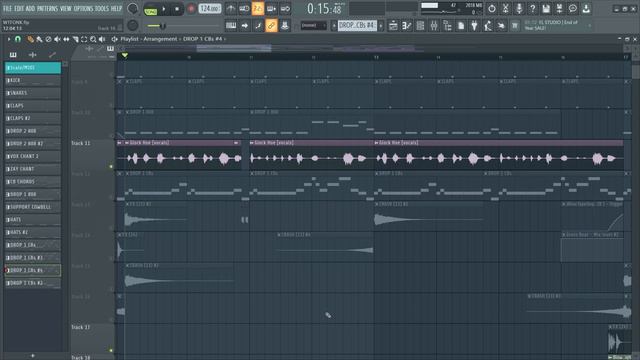Image resolution: width=640 pixels, height=360 pixels.
Task: Click the Arrangement breadcrumb in Playlist title
Action: pos(160,39)
